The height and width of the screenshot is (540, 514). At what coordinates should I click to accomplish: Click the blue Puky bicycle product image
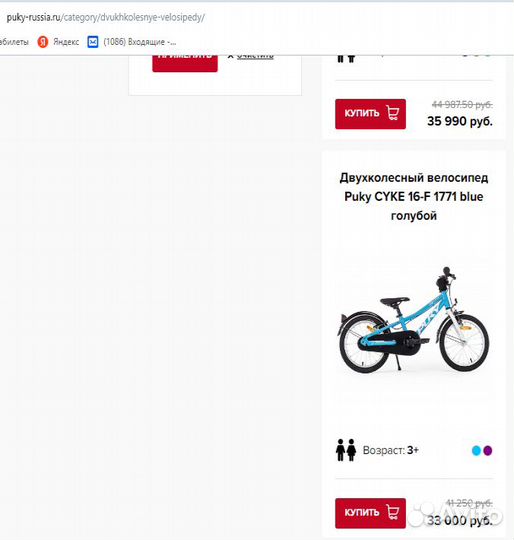414,320
